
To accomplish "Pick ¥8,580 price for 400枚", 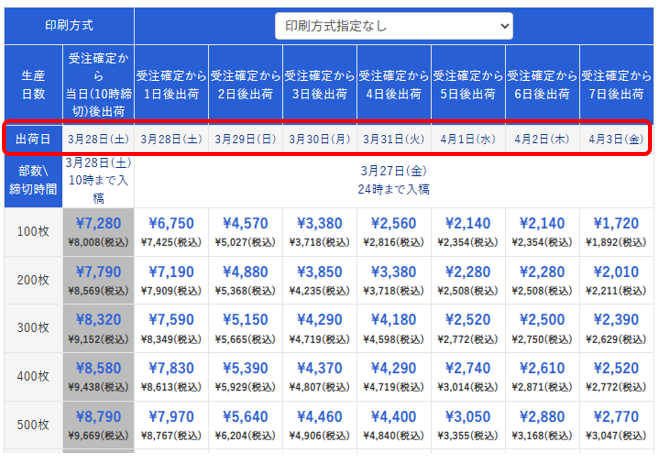I will click(x=98, y=368).
